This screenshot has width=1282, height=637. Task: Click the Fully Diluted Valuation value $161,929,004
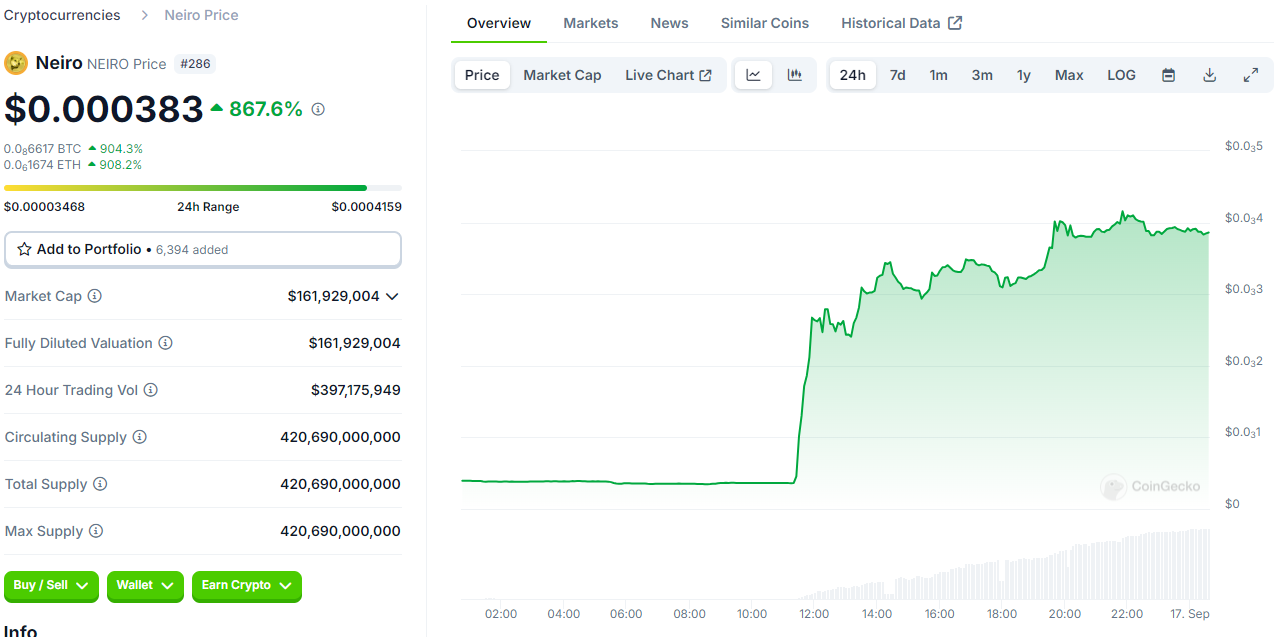pyautogui.click(x=355, y=343)
